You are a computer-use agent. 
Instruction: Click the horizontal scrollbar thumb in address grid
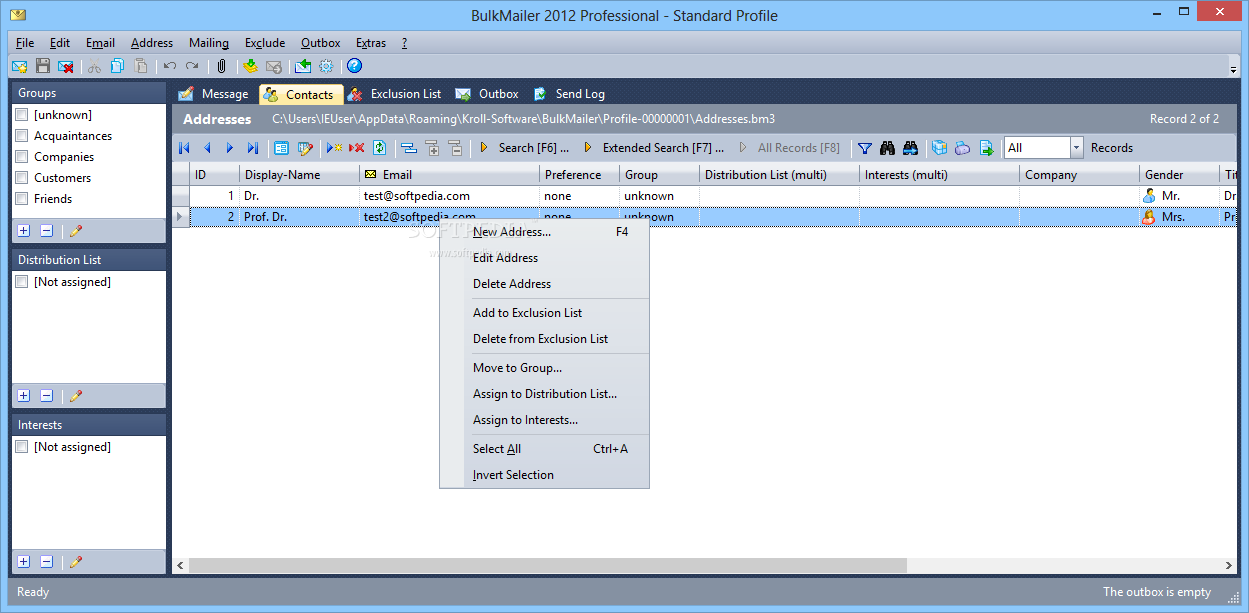pos(548,566)
